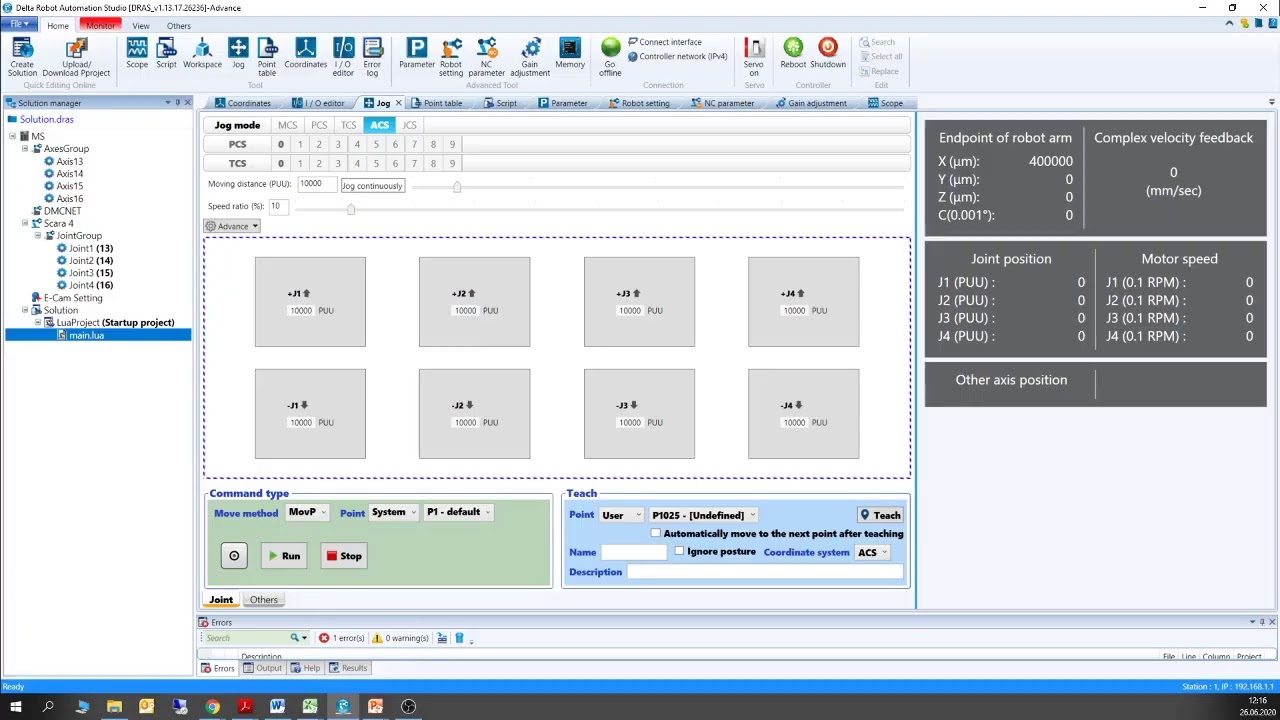Select main.lua in solution tree

click(x=86, y=335)
